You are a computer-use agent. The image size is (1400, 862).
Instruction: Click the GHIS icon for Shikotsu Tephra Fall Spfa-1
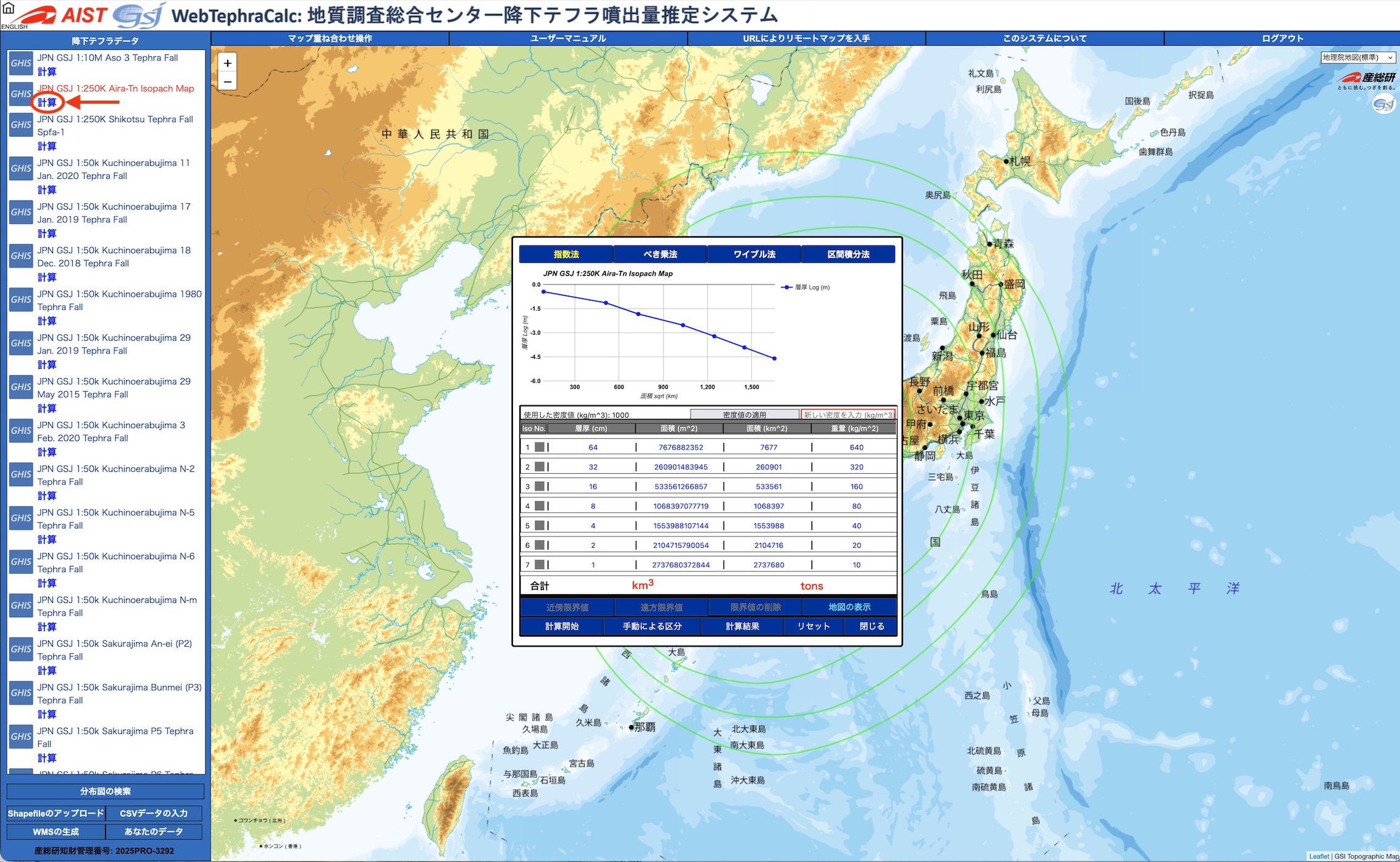(x=21, y=125)
